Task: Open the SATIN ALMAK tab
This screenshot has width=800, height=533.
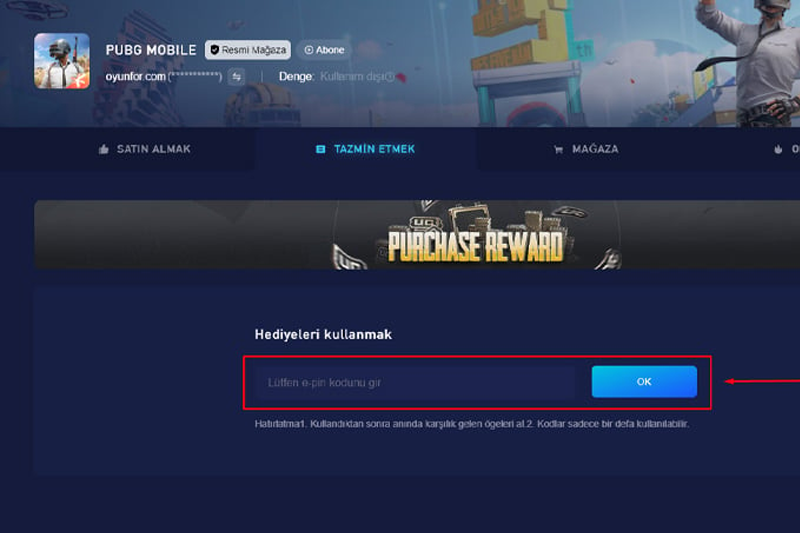Action: point(128,149)
